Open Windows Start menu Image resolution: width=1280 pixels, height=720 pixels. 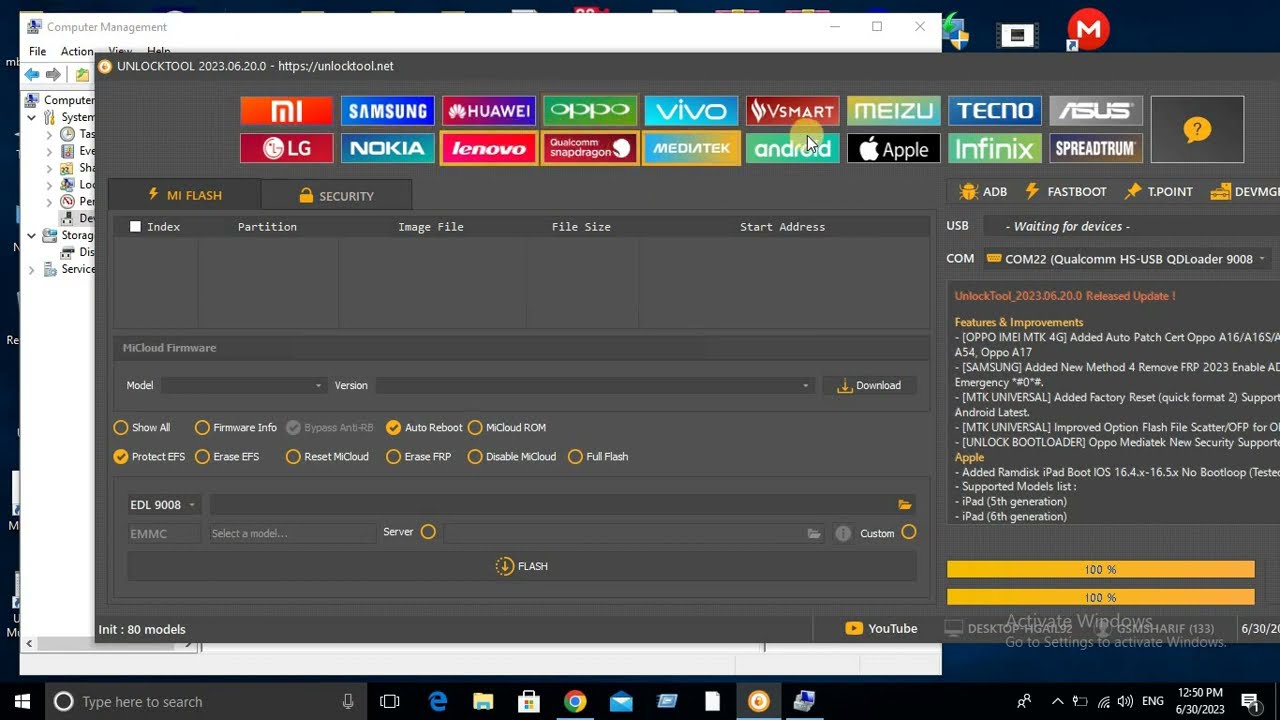(x=22, y=702)
